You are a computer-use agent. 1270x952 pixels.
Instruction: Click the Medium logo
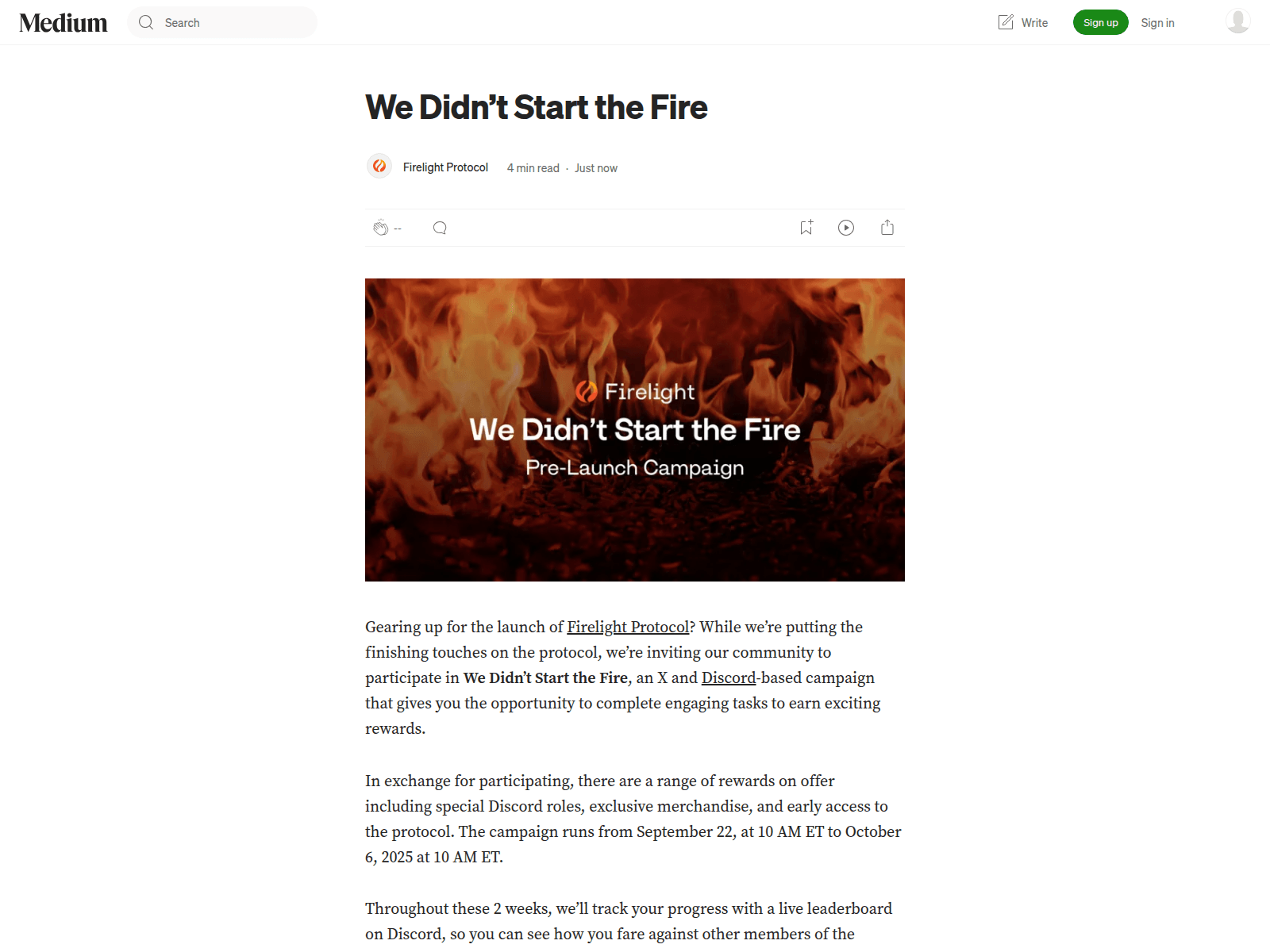(x=63, y=23)
